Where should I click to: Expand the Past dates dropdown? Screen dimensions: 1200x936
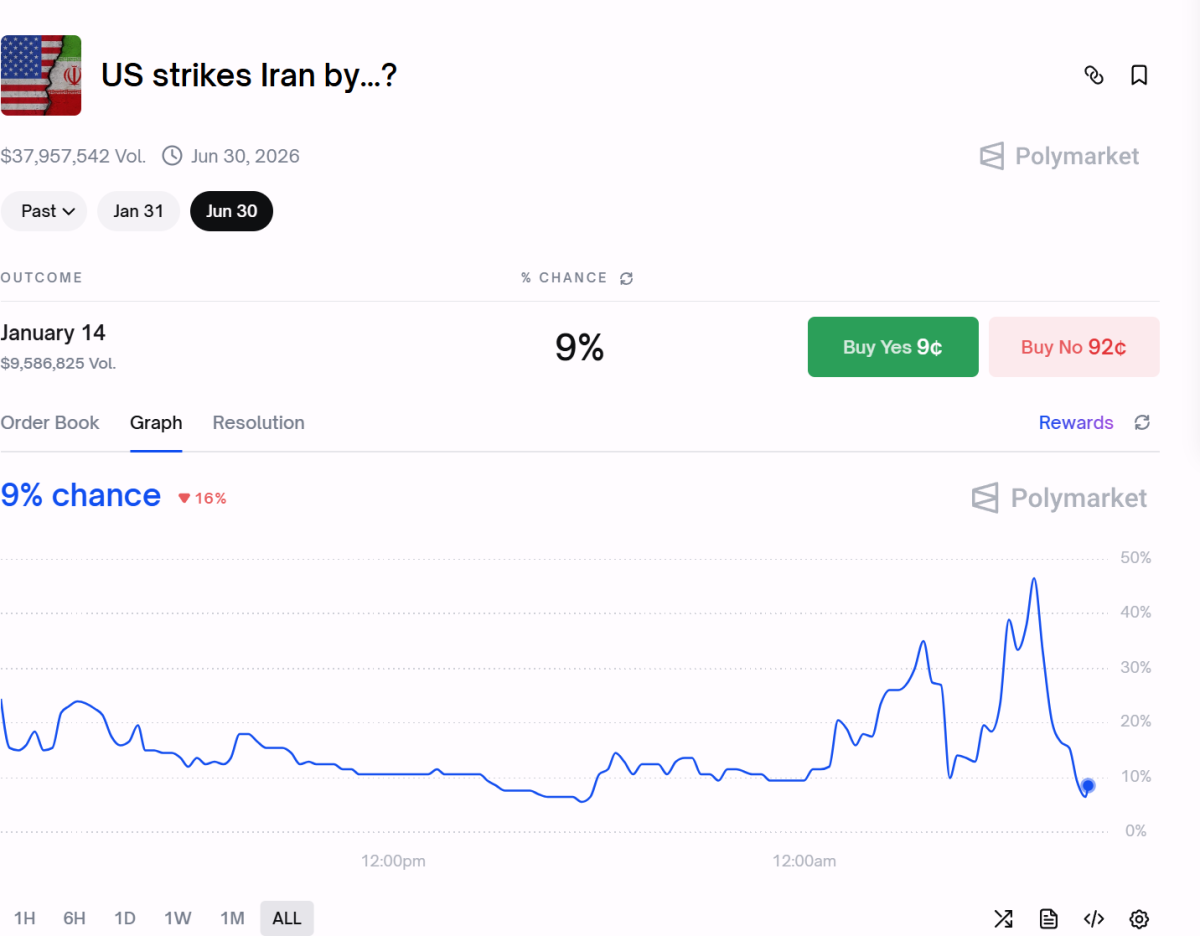coord(44,211)
